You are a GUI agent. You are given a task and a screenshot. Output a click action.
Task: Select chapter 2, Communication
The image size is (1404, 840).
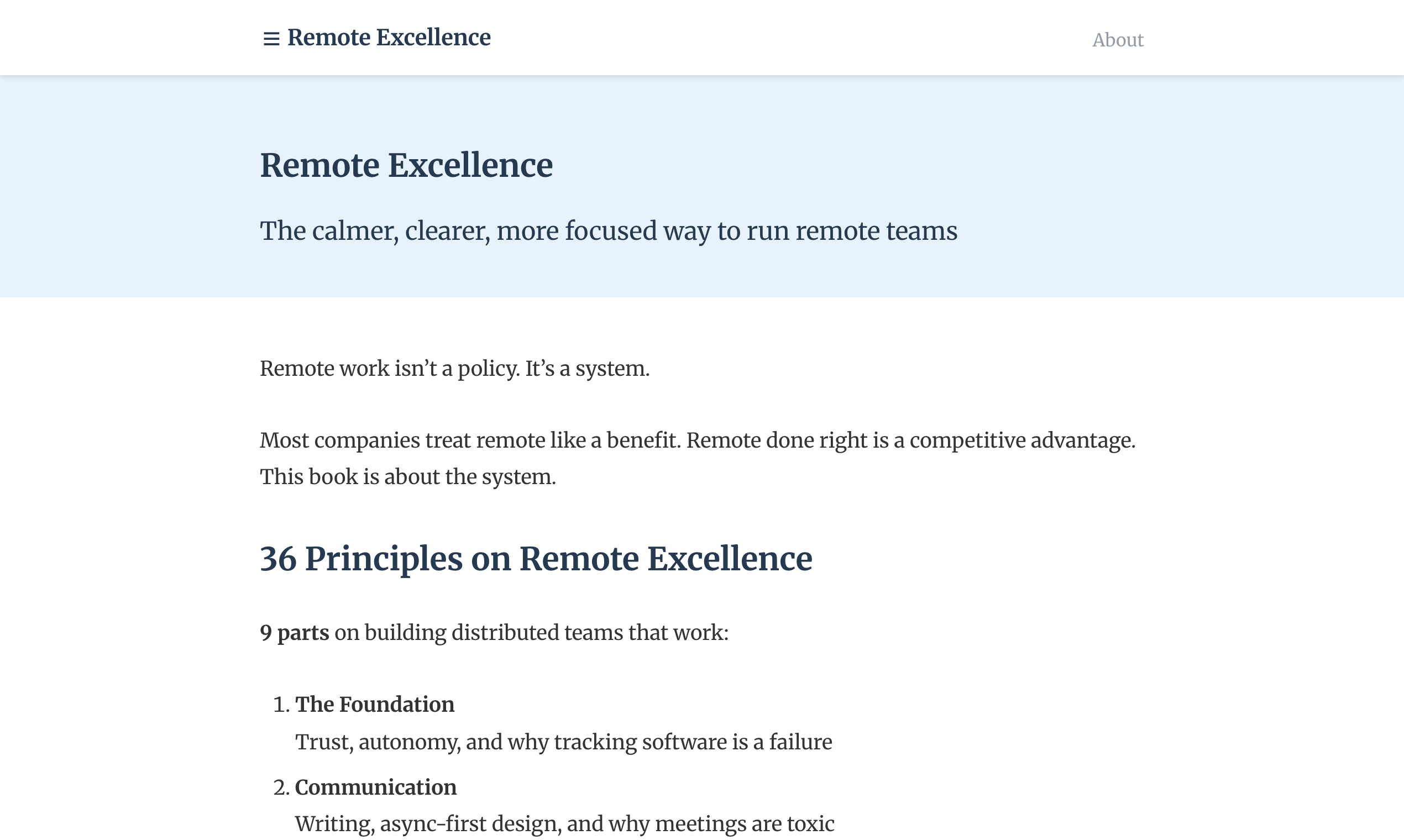(376, 787)
